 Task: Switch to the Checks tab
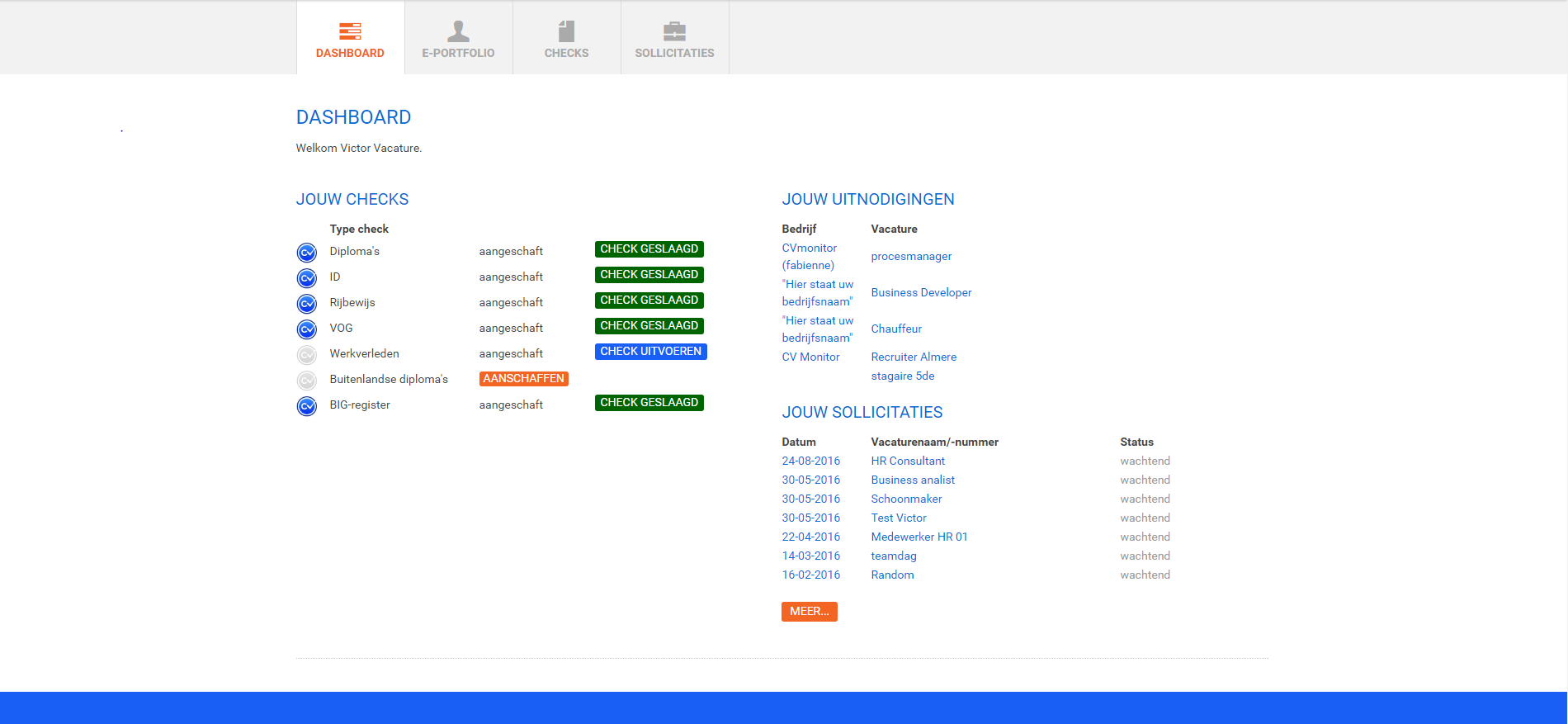coord(566,39)
